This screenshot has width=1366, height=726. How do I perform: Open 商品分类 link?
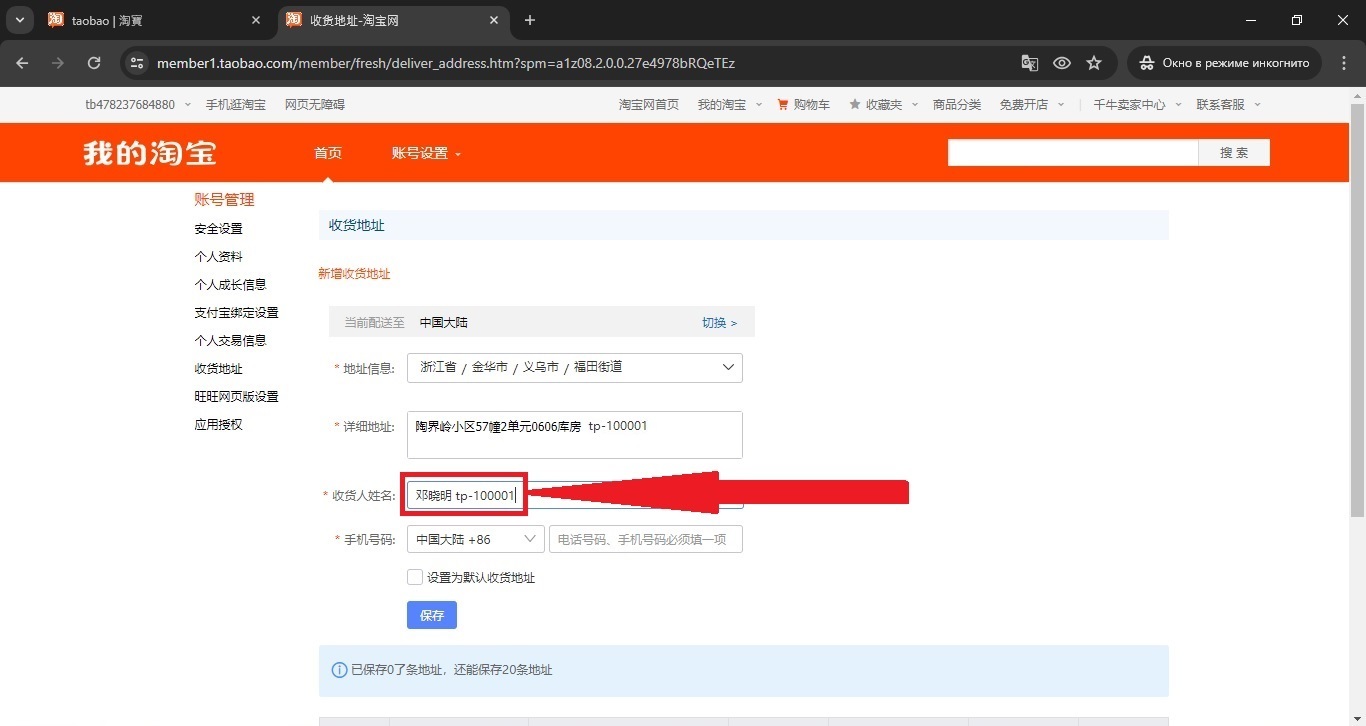[957, 104]
